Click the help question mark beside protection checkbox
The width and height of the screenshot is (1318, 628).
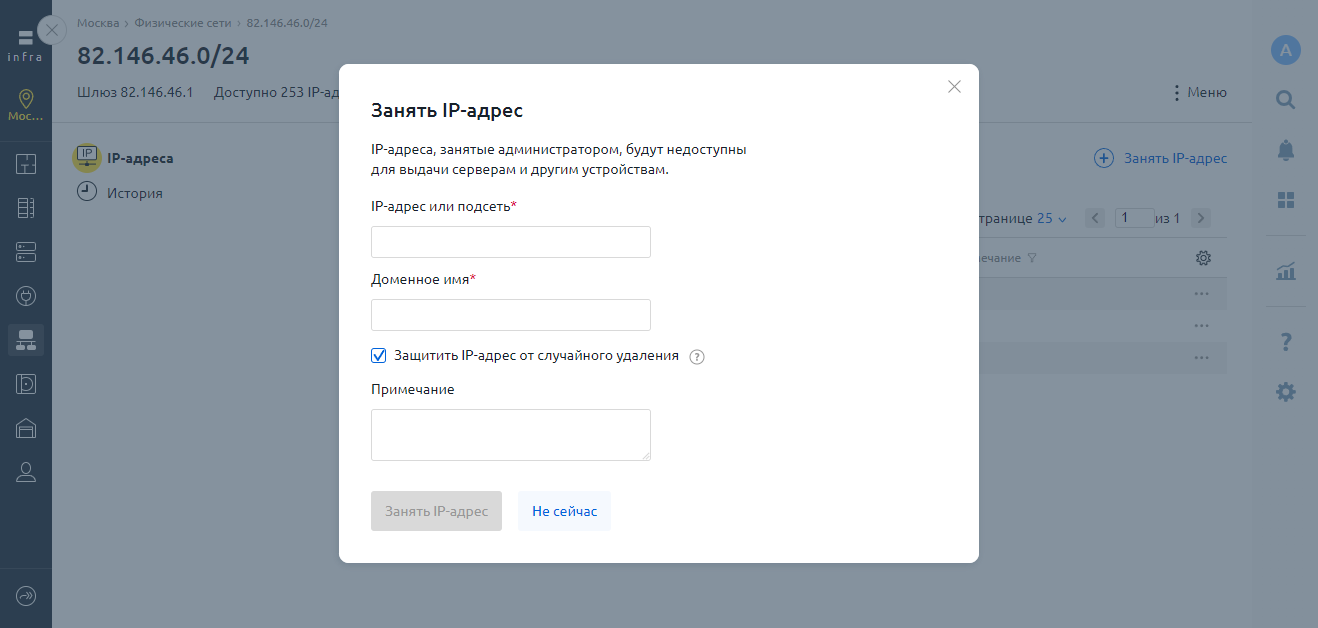point(698,357)
